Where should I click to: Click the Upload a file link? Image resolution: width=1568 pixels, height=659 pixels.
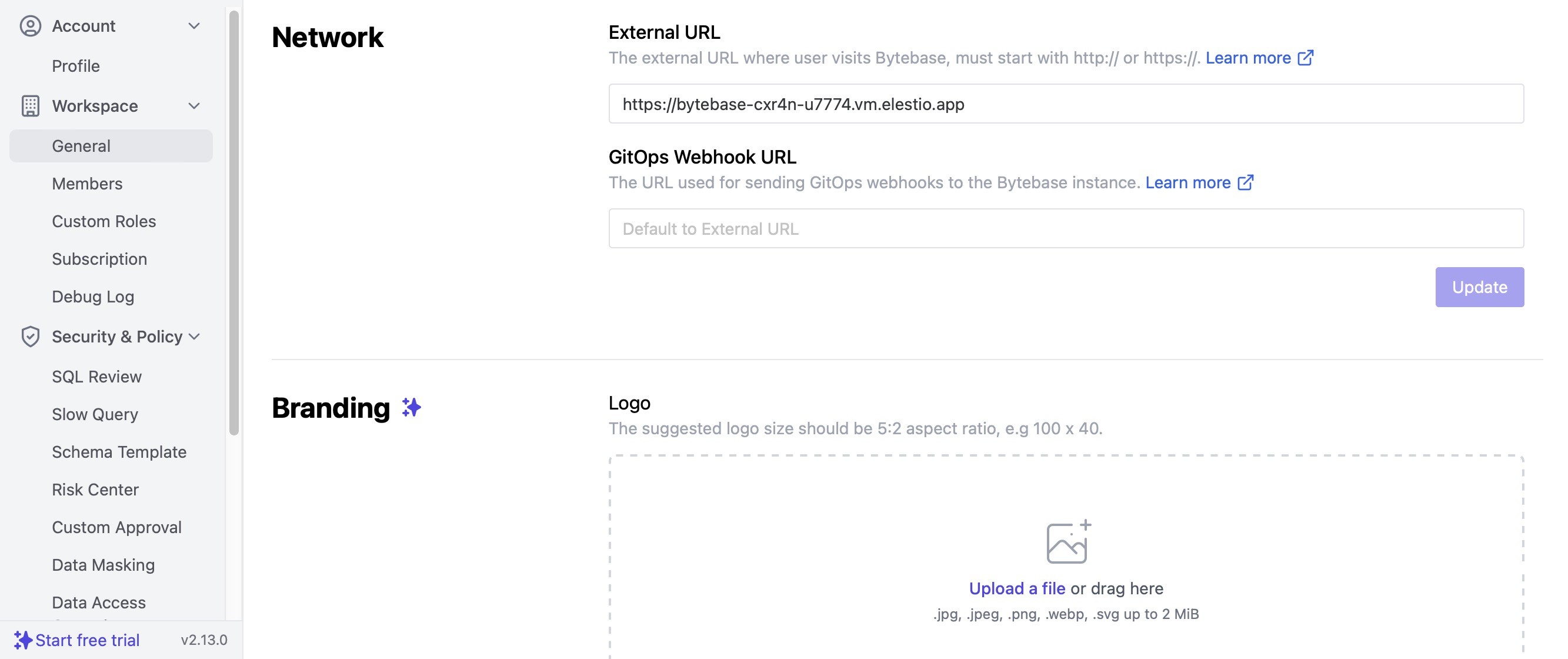click(1017, 587)
